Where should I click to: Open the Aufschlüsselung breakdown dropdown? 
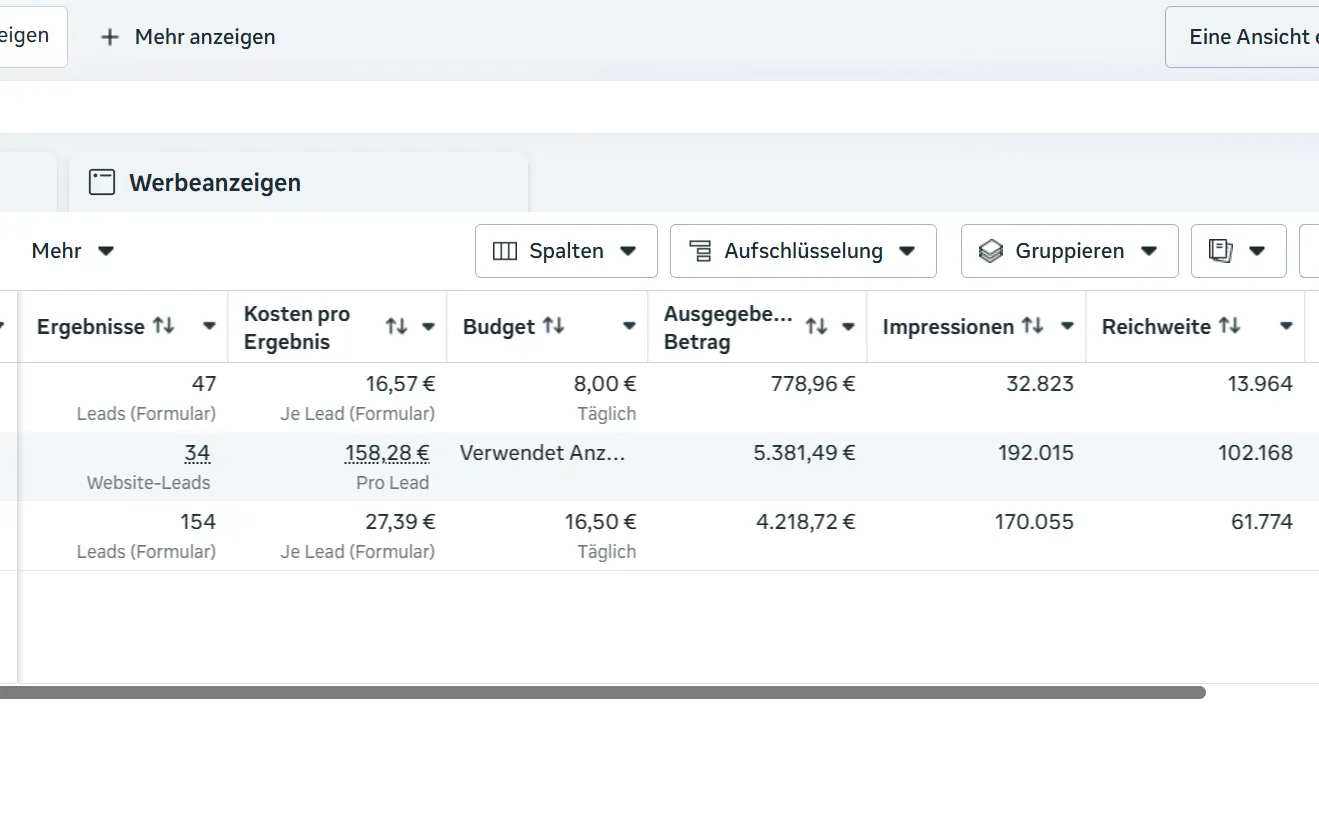[x=803, y=251]
